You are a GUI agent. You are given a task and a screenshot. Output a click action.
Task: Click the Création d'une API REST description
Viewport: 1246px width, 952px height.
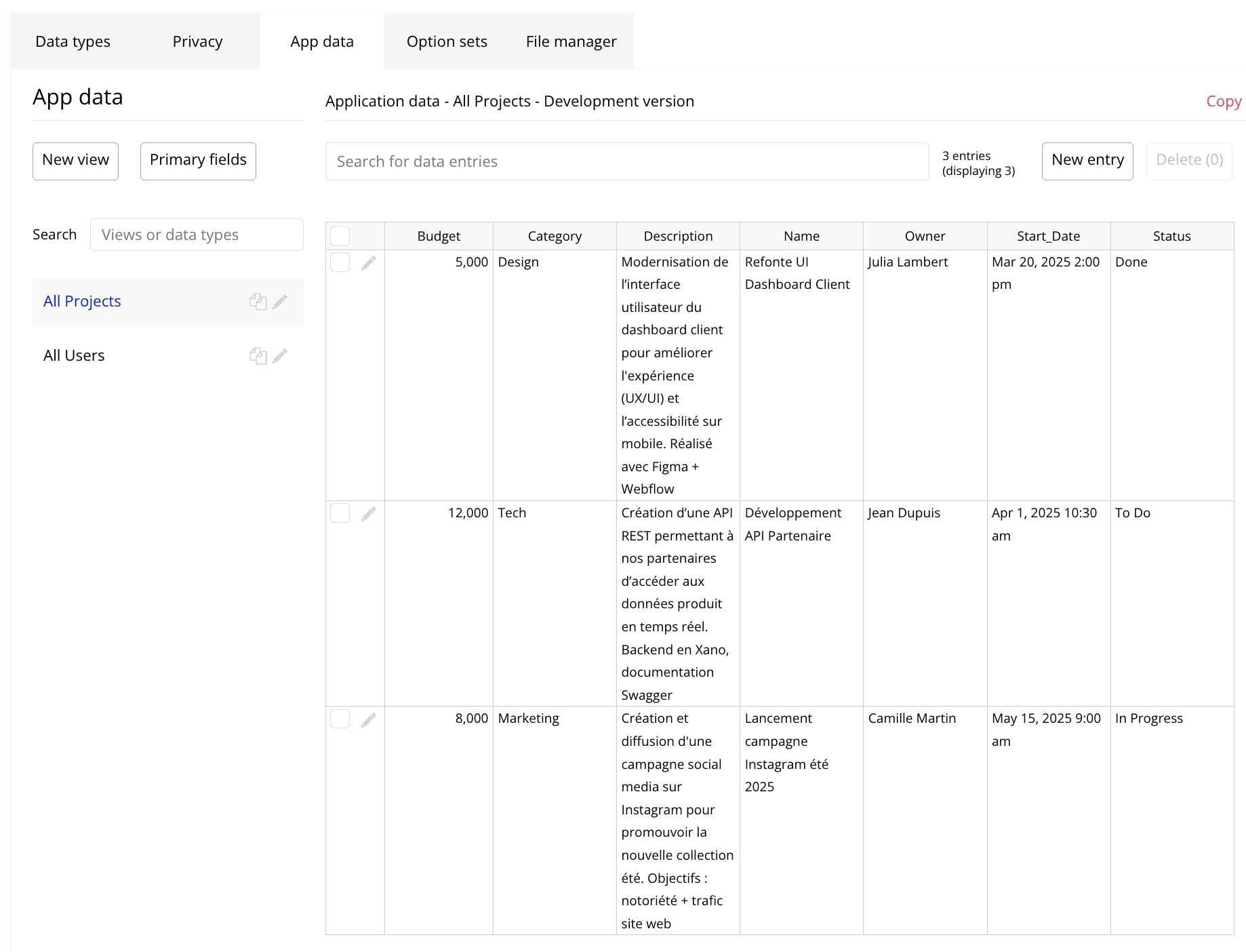pos(677,604)
